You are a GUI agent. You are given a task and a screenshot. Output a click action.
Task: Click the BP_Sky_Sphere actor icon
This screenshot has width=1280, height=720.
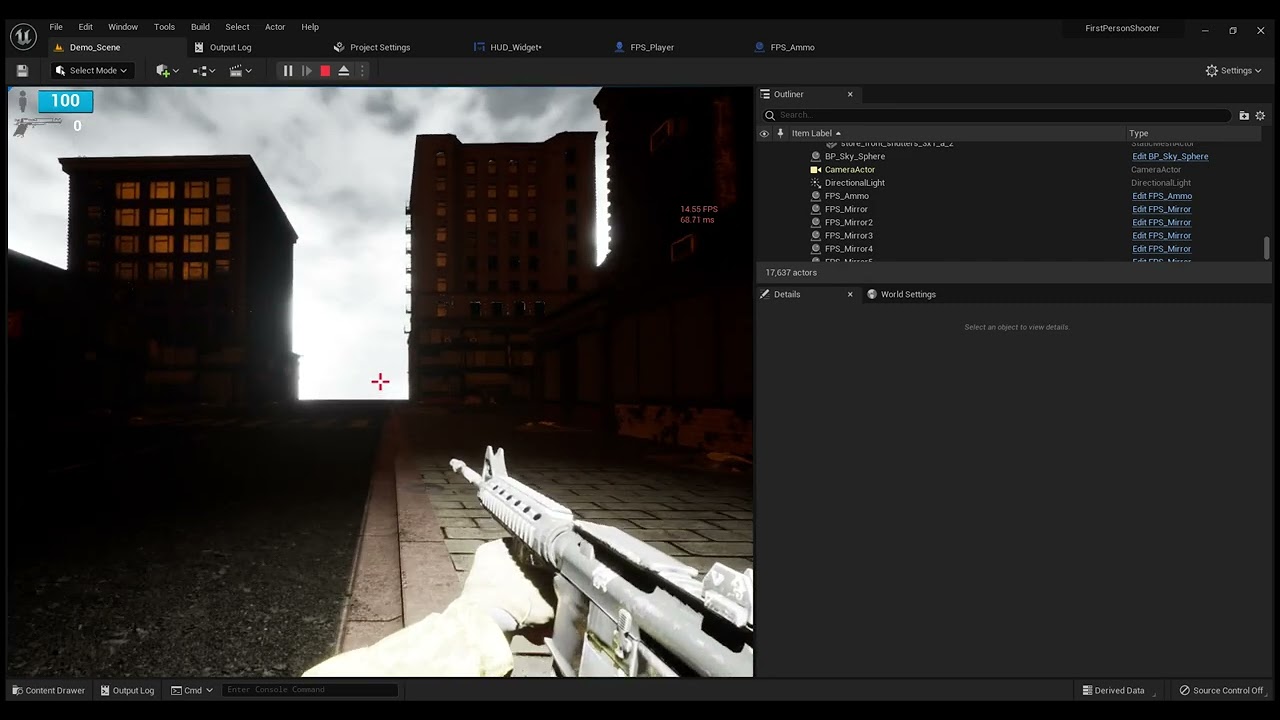tap(816, 157)
